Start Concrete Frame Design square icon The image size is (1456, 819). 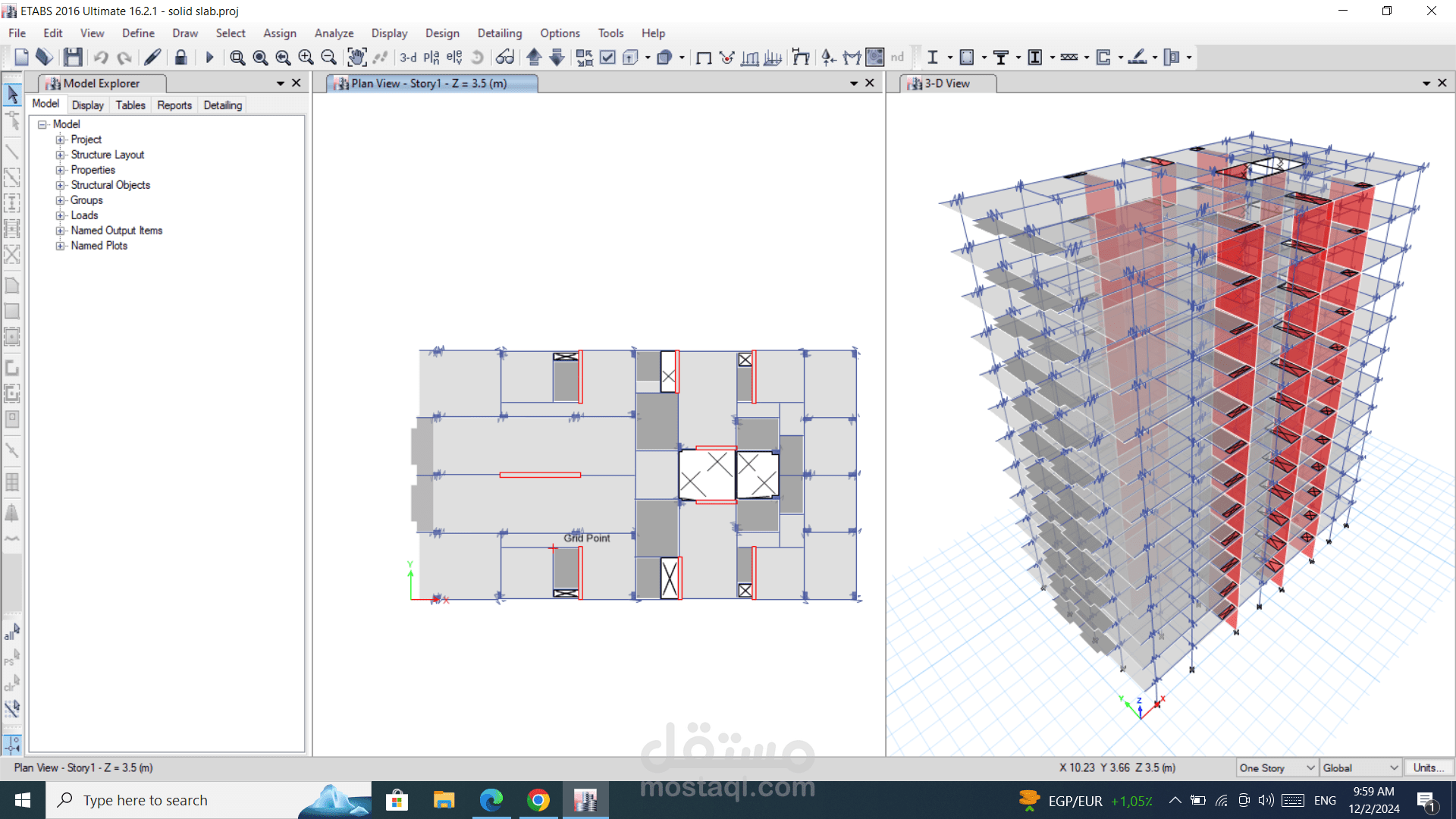point(967,57)
